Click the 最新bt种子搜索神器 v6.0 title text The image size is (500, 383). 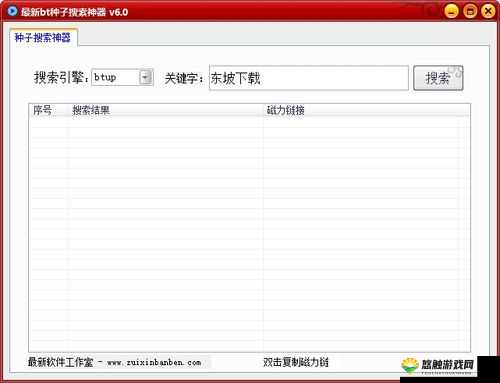[74, 12]
